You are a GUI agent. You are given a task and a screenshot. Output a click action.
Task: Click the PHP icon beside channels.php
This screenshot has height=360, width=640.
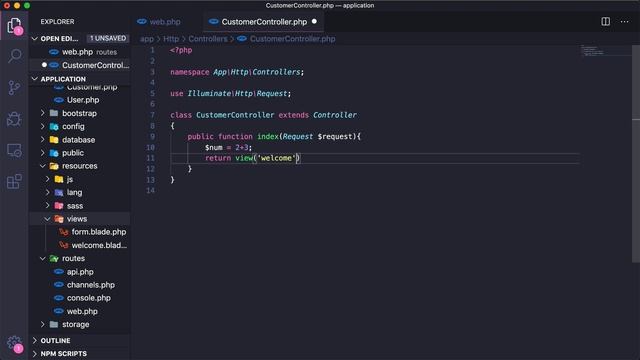click(59, 285)
